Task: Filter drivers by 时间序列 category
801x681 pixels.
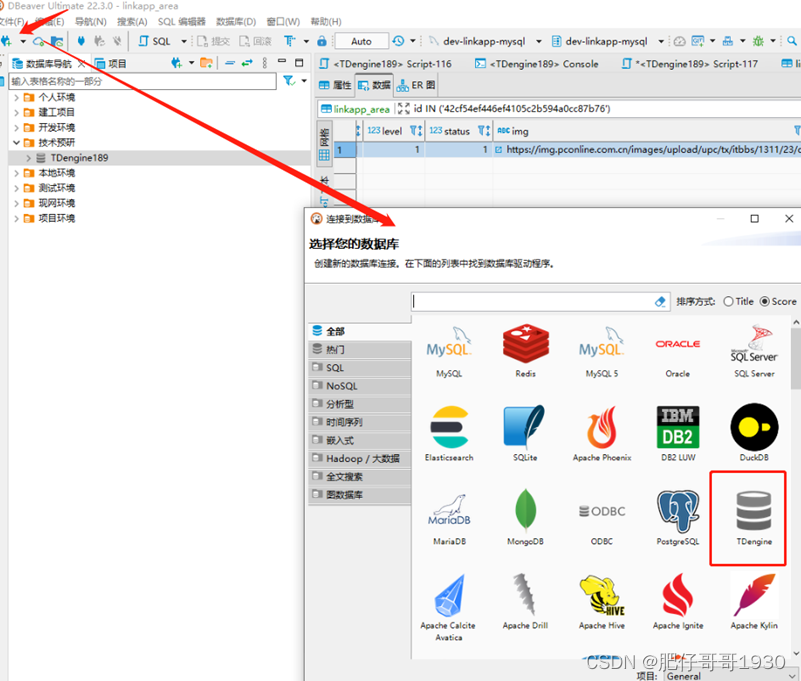Action: coord(360,422)
